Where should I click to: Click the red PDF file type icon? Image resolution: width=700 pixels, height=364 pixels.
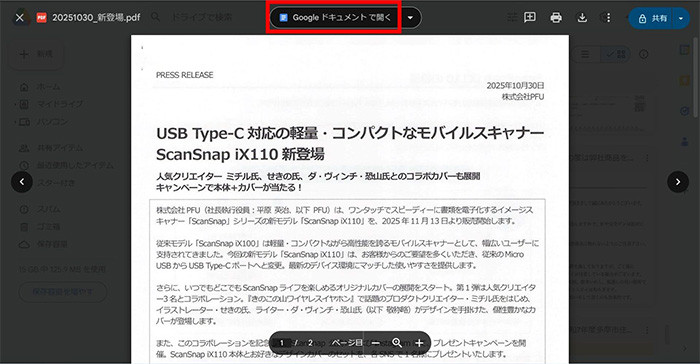click(x=42, y=17)
